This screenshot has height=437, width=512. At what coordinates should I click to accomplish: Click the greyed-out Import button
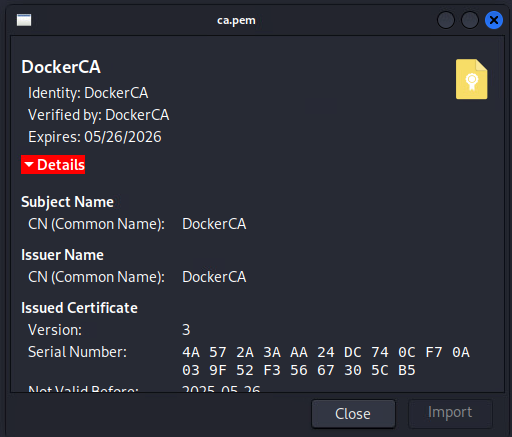[450, 413]
